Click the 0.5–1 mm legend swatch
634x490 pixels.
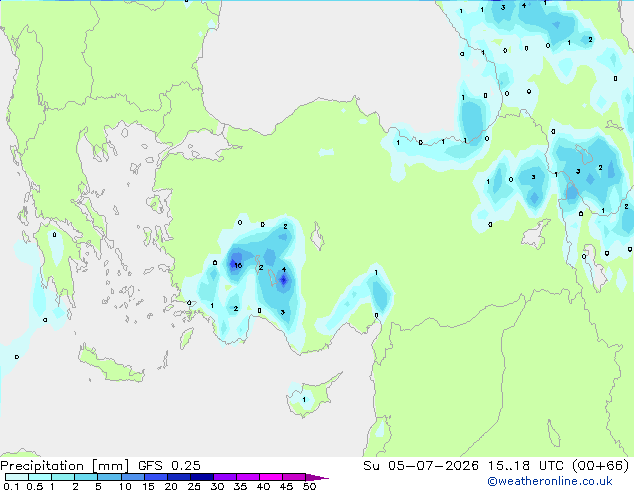click(40, 477)
